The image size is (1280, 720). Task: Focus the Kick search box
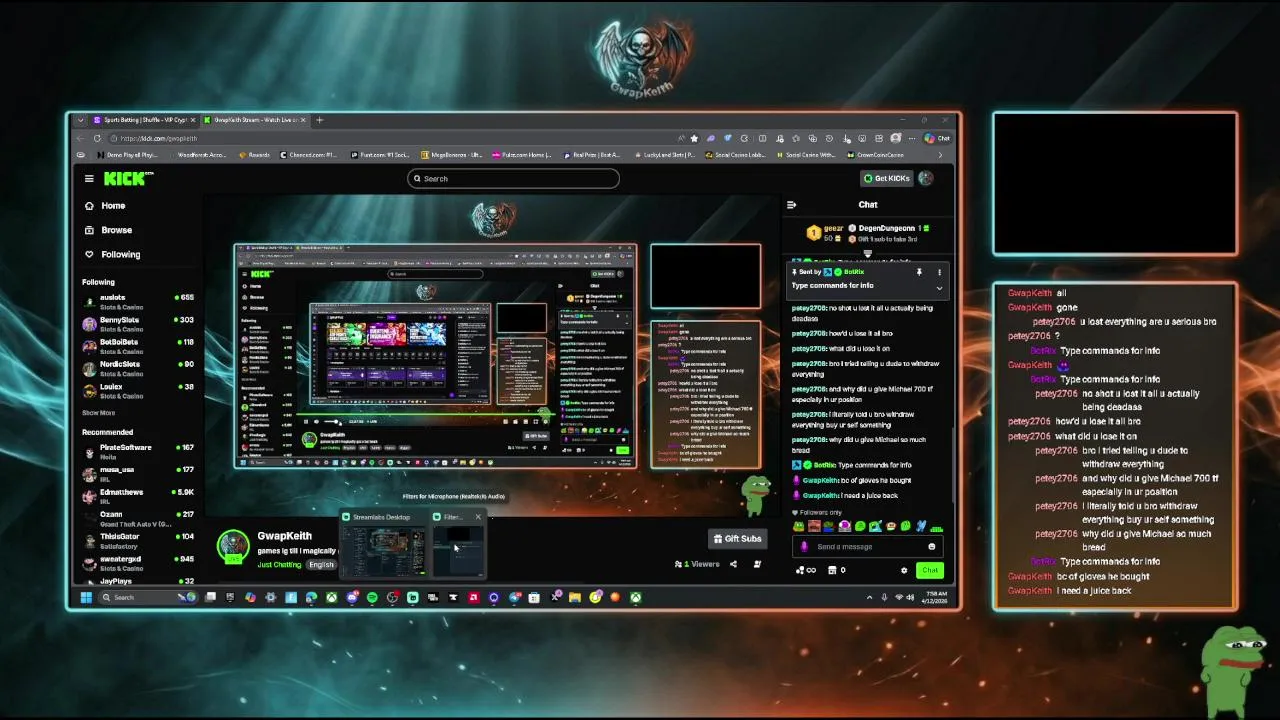coord(513,179)
